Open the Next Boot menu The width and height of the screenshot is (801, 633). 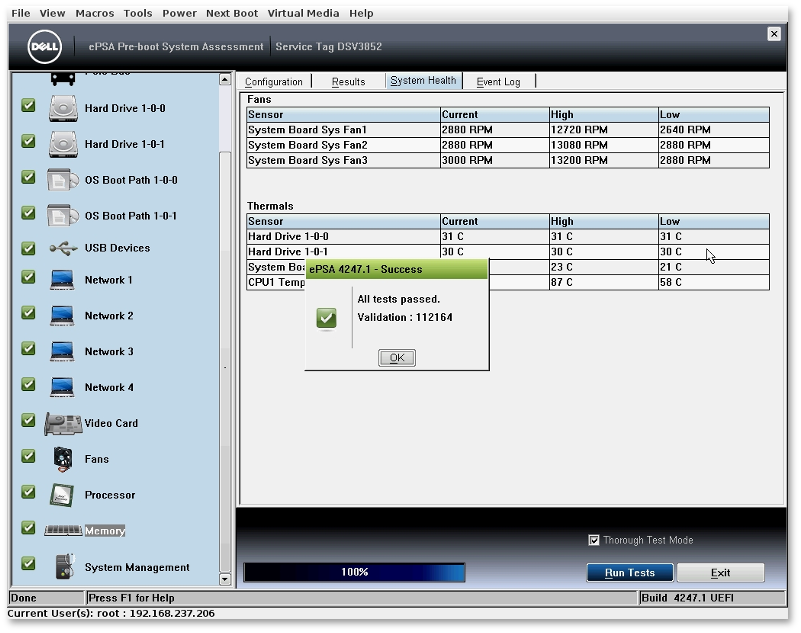click(x=232, y=13)
